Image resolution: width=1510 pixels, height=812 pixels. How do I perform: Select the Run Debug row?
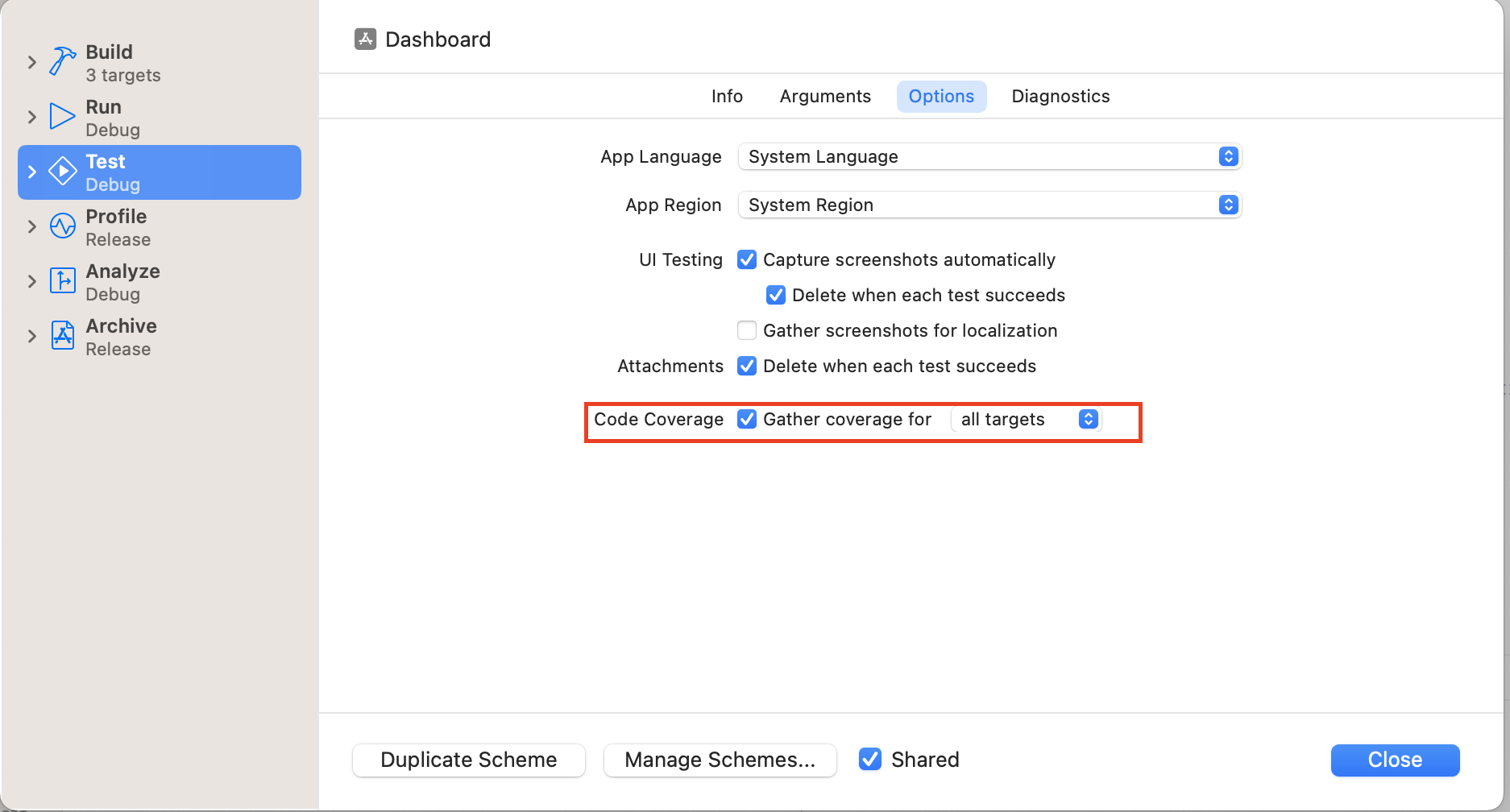pos(160,118)
